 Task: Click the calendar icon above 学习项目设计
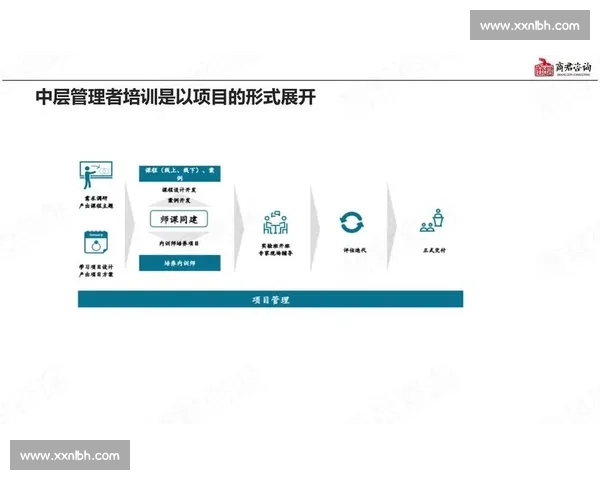click(96, 242)
